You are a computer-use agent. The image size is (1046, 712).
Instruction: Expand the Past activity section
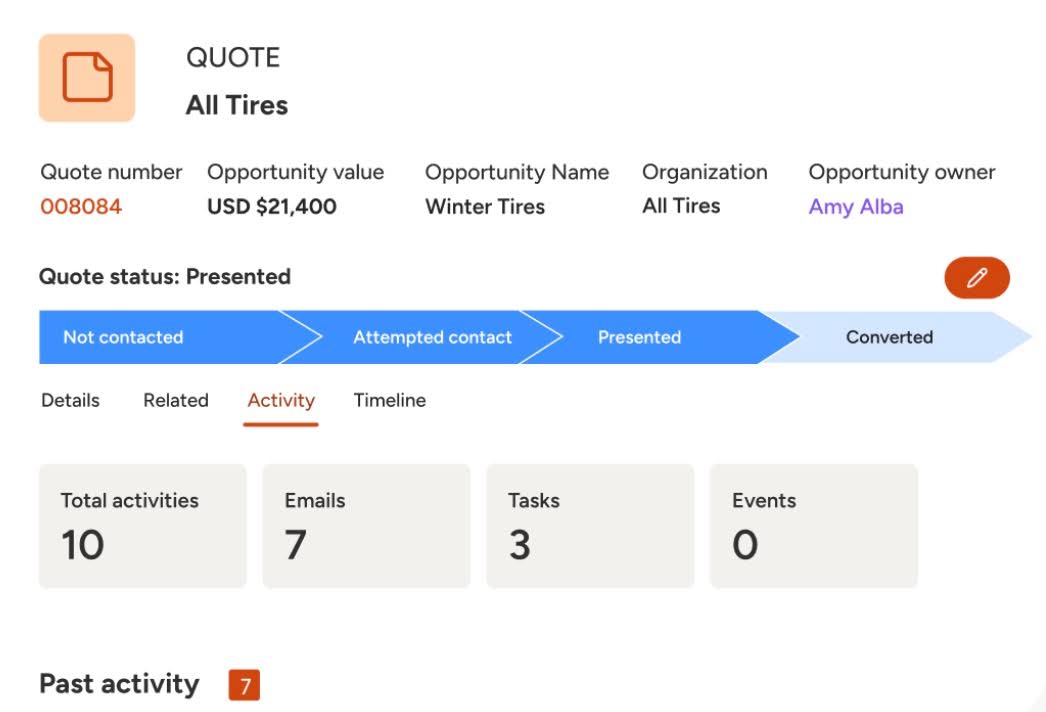click(120, 684)
